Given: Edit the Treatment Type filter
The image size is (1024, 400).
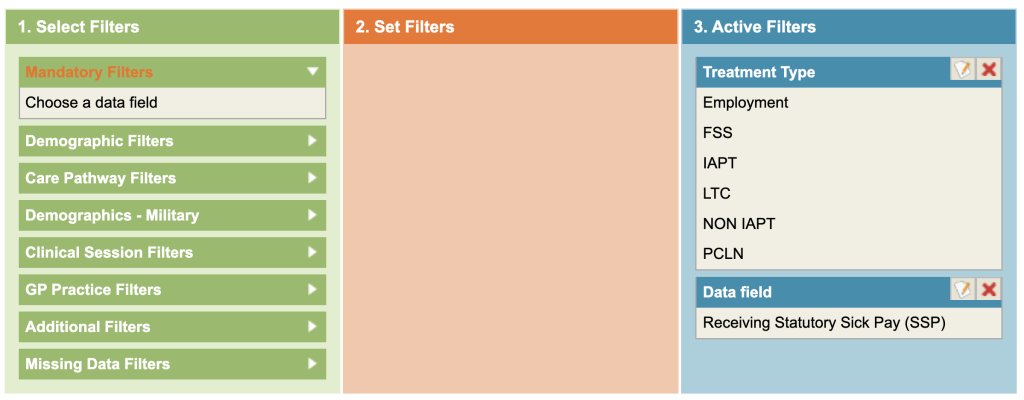Looking at the screenshot, I should 963,70.
